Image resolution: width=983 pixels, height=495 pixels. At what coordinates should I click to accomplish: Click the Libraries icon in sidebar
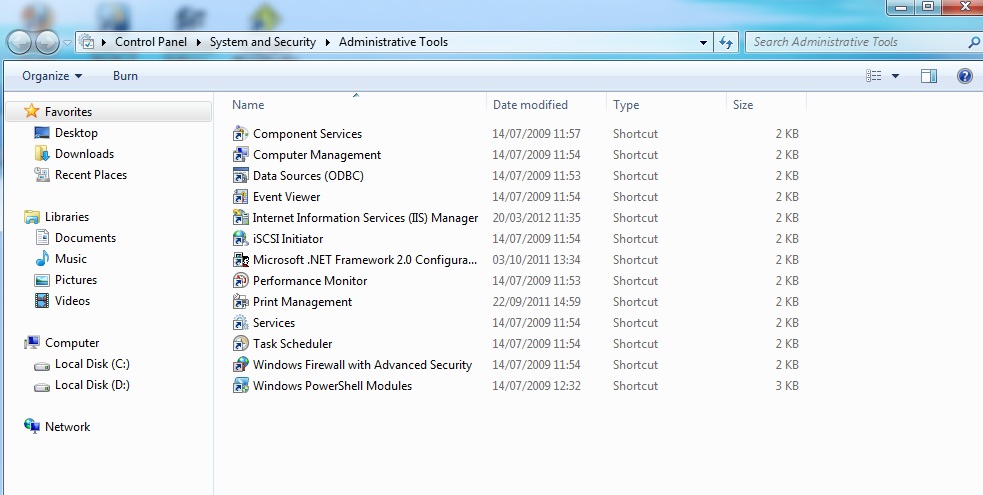(x=32, y=217)
